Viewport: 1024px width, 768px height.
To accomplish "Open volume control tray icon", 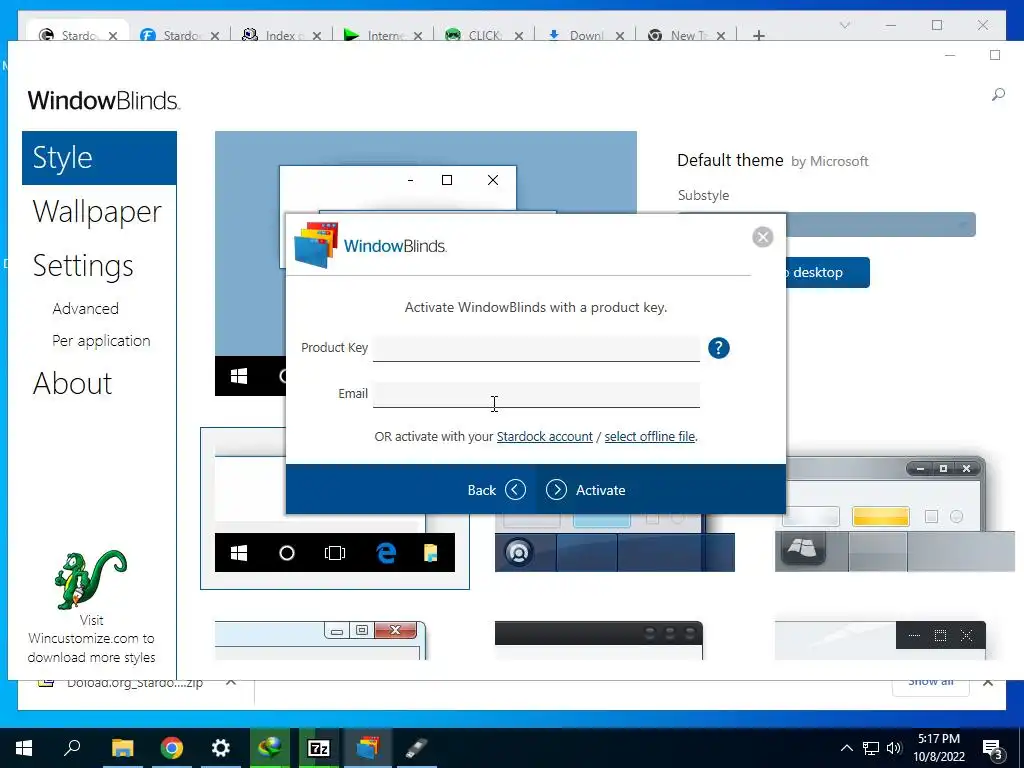I will [x=894, y=748].
